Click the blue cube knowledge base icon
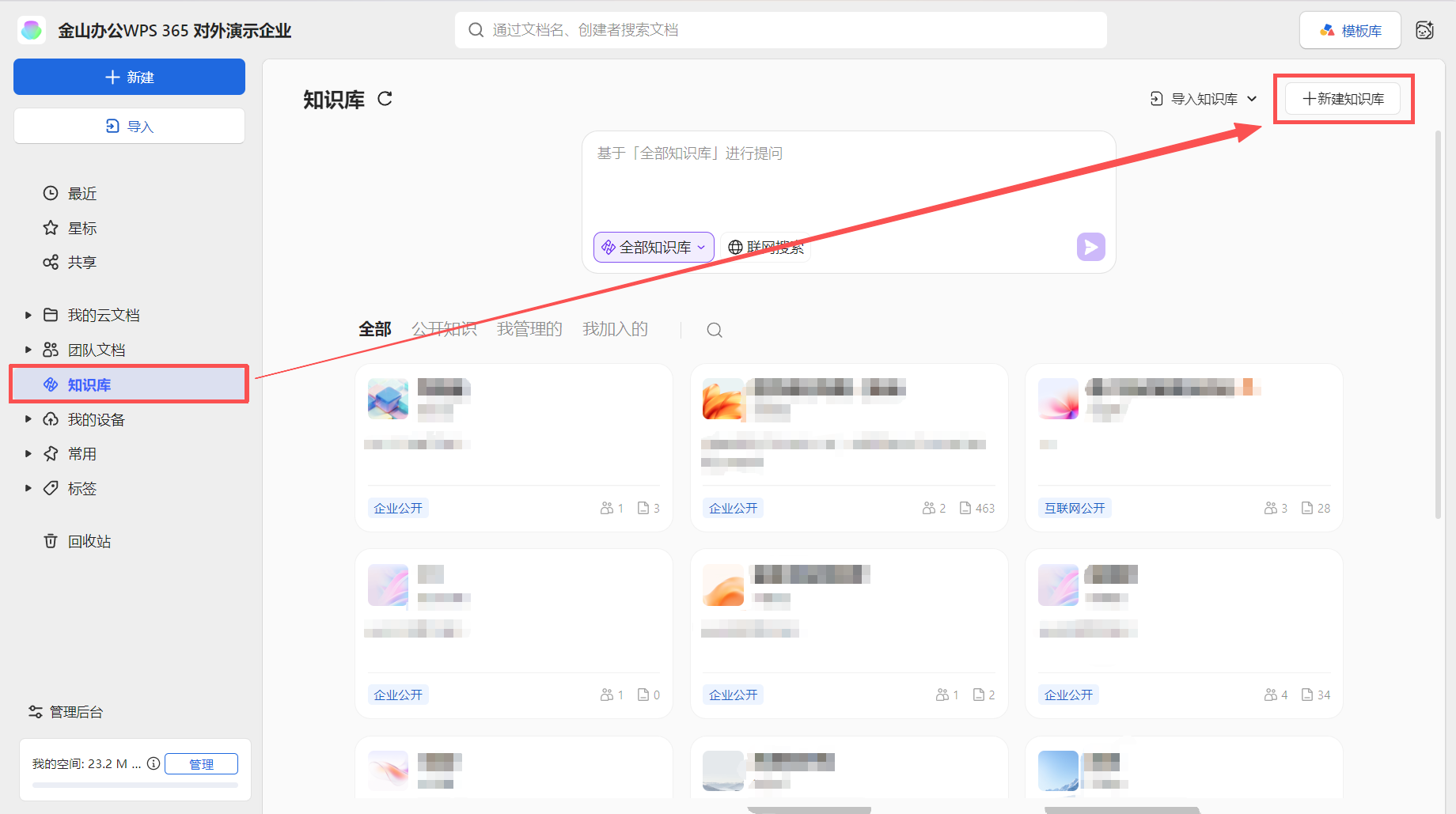This screenshot has height=814, width=1456. coord(389,399)
